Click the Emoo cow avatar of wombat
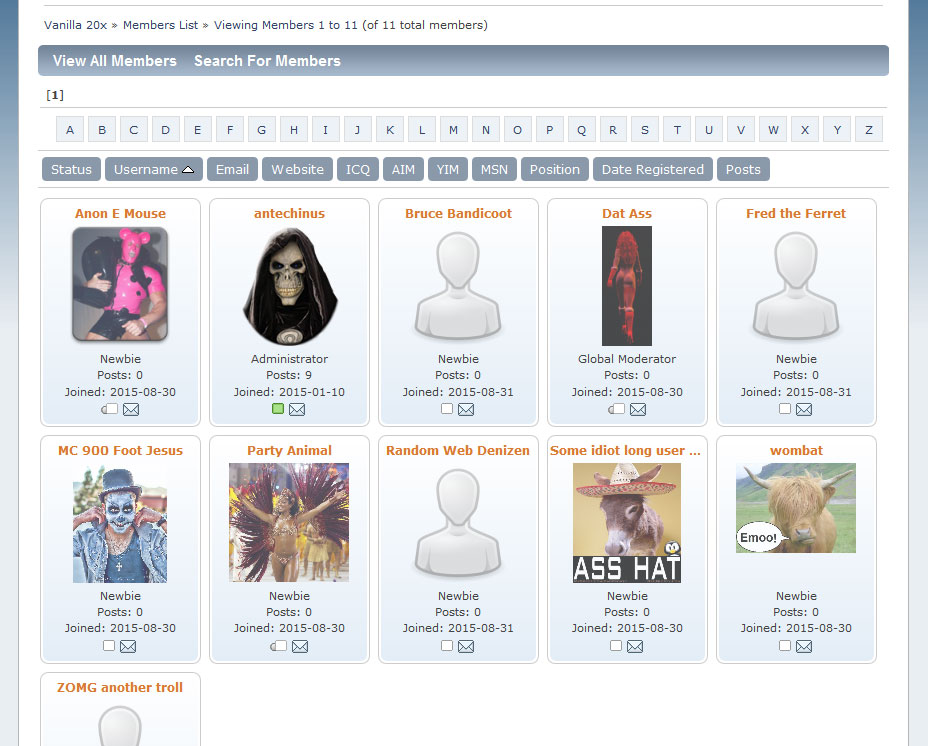The image size is (928, 746). tap(796, 508)
